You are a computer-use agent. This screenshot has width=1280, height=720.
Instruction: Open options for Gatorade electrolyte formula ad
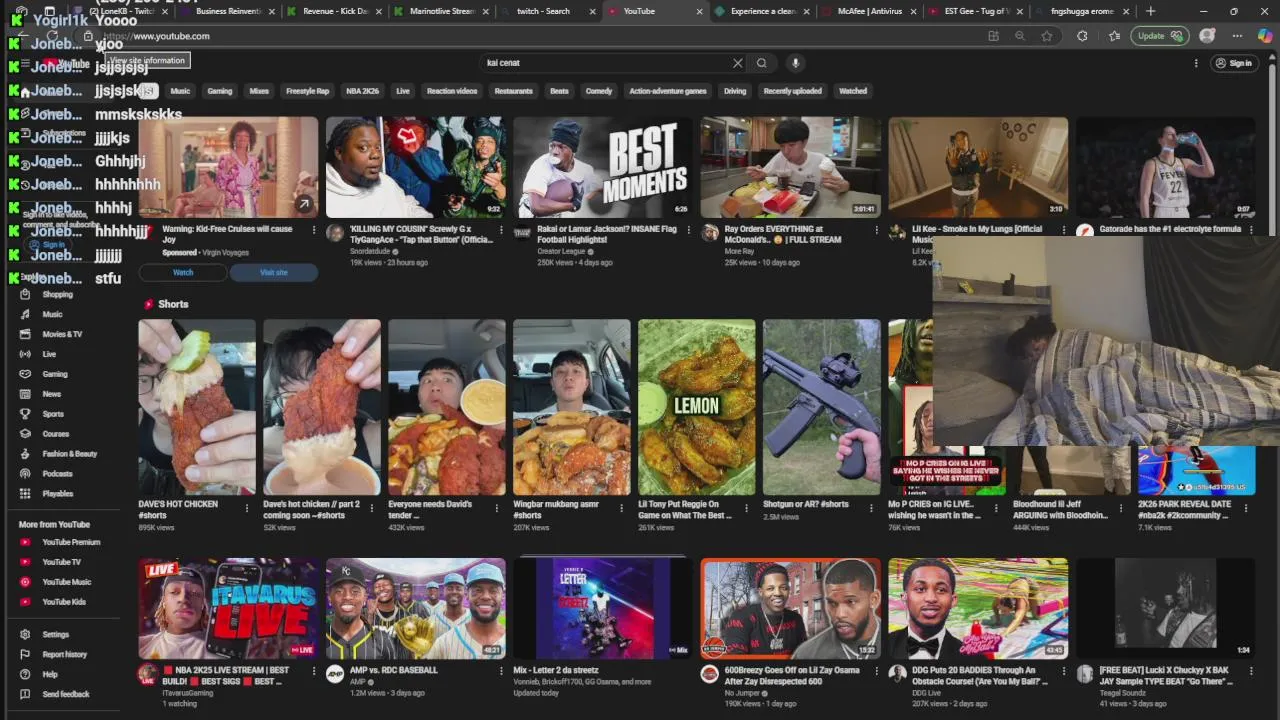pyautogui.click(x=1250, y=229)
